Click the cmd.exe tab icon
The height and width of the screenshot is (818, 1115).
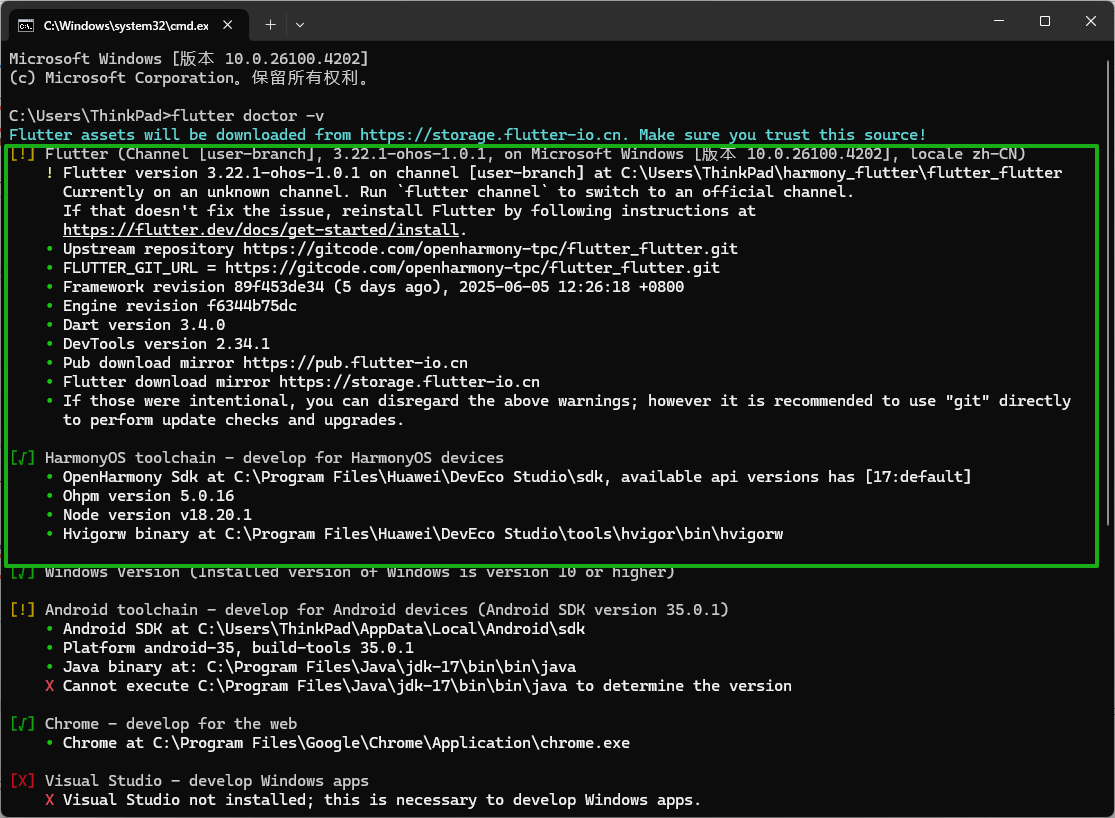(26, 26)
